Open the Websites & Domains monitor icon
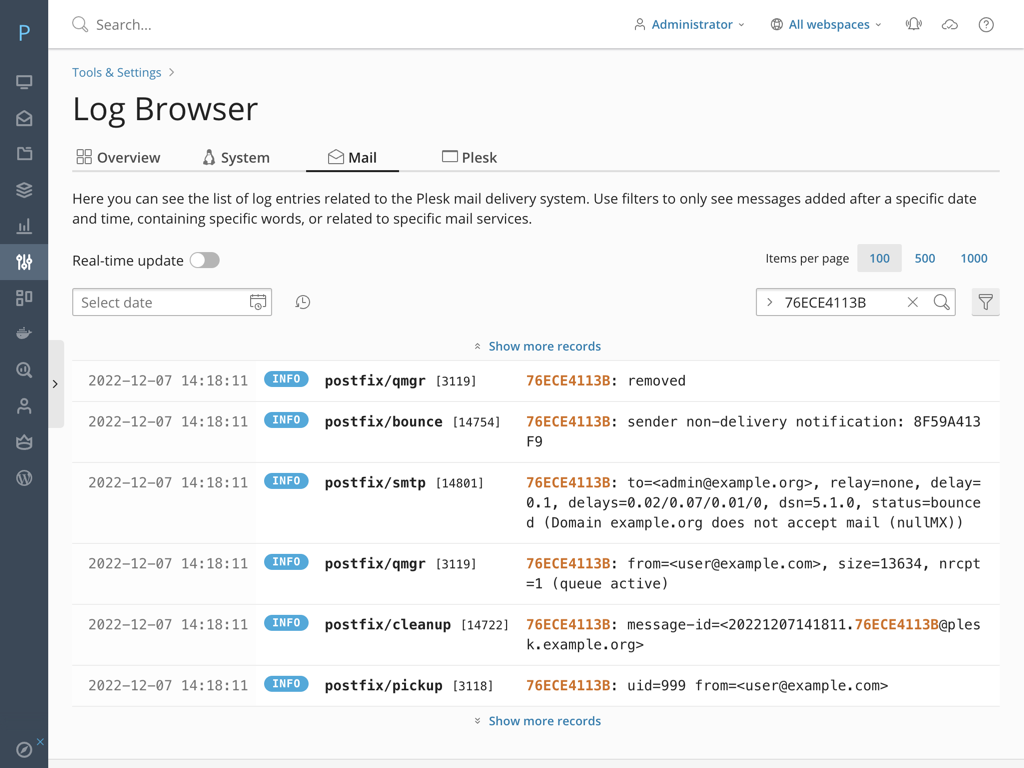 tap(24, 82)
